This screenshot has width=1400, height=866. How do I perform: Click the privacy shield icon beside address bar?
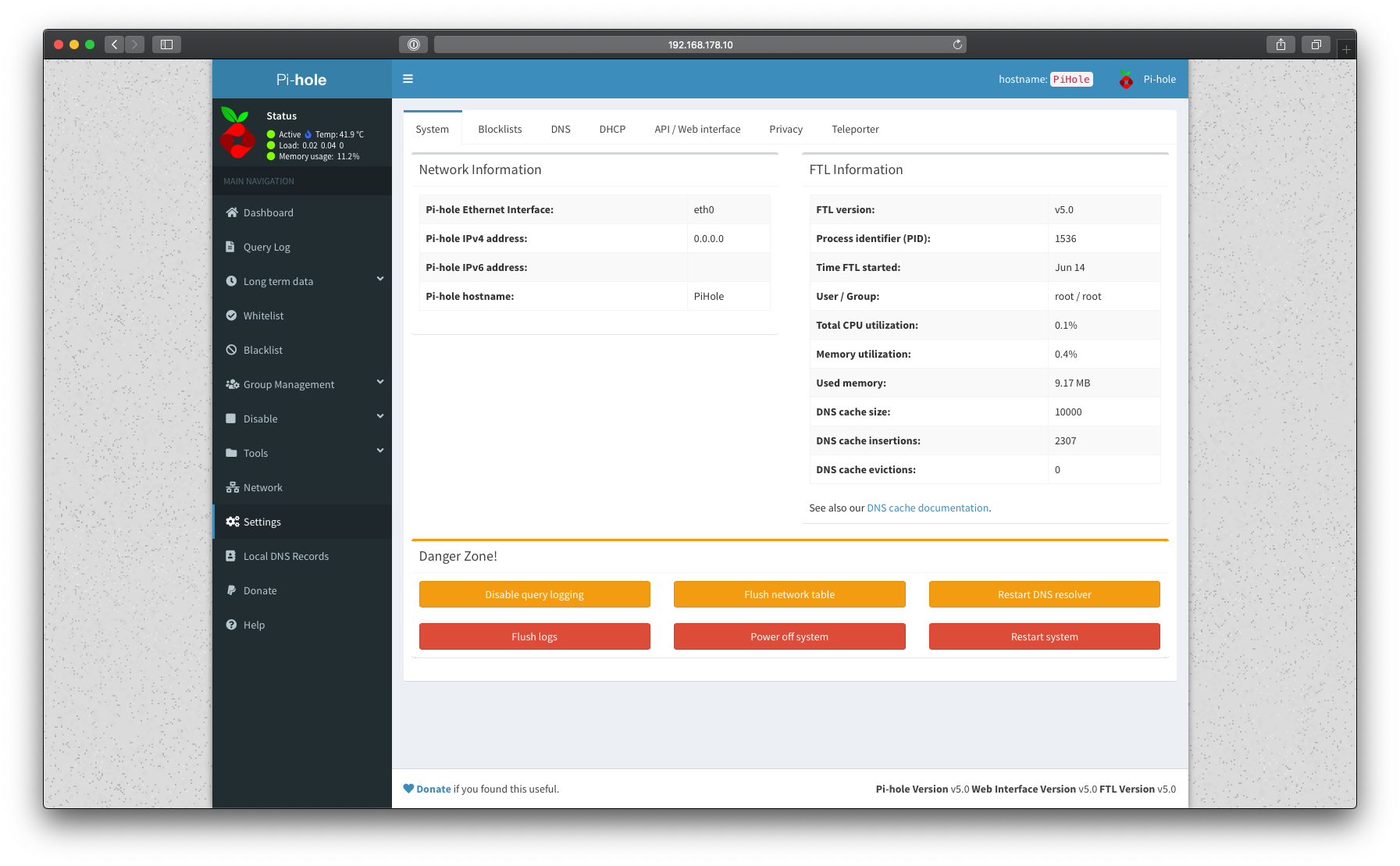pyautogui.click(x=414, y=45)
